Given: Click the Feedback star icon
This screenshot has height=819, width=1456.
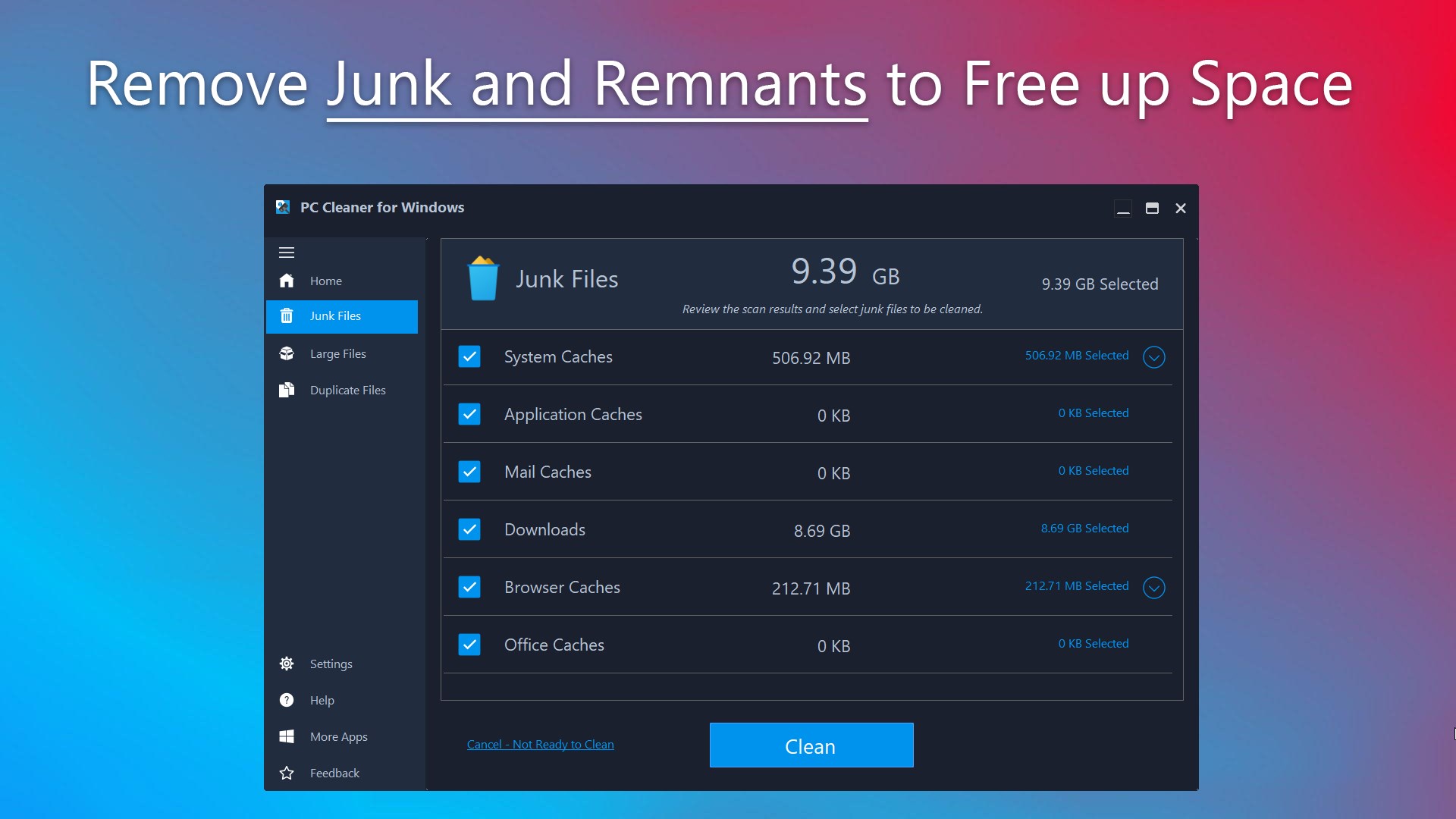Looking at the screenshot, I should 287,773.
